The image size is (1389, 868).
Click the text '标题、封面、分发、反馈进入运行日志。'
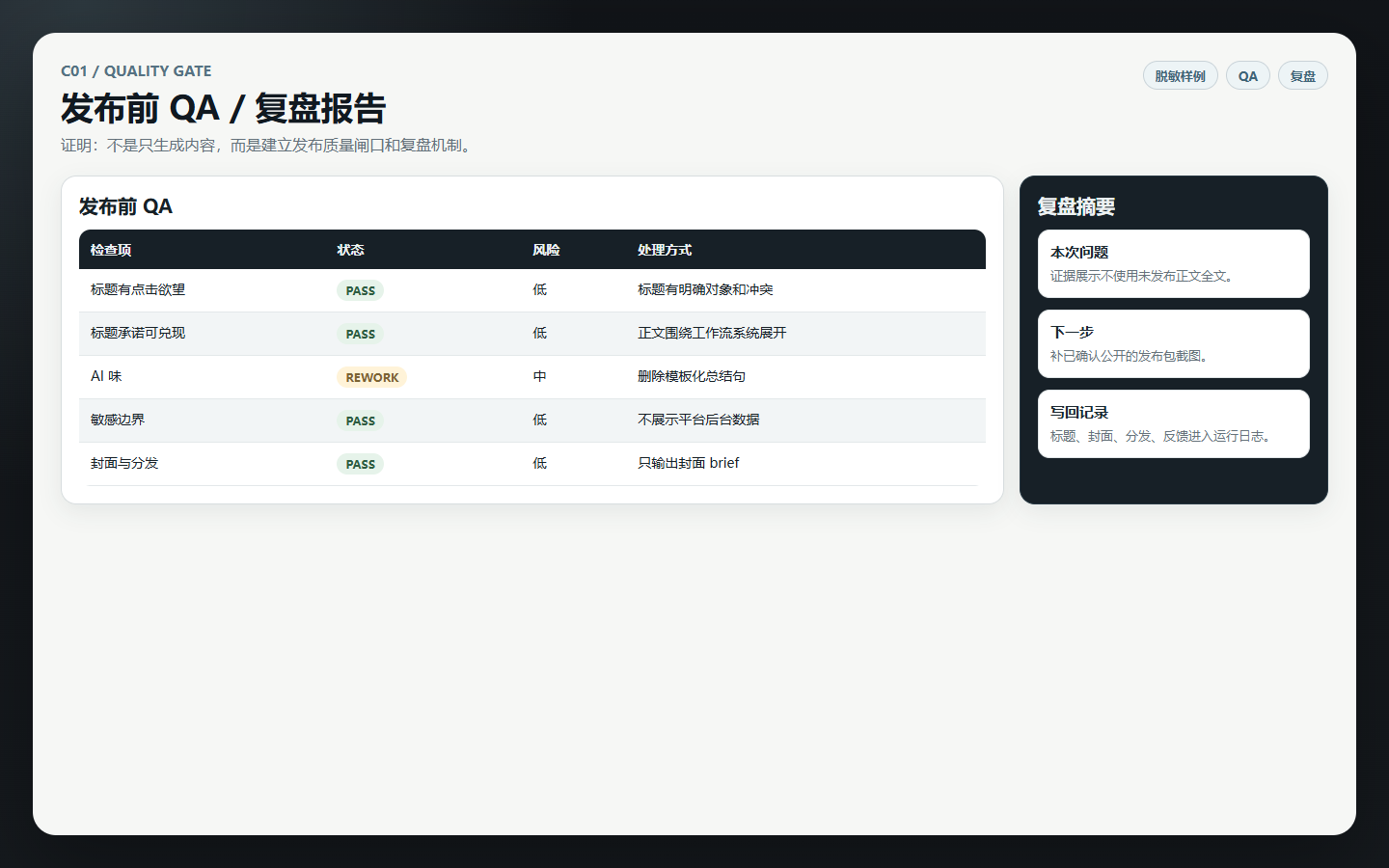[1163, 436]
